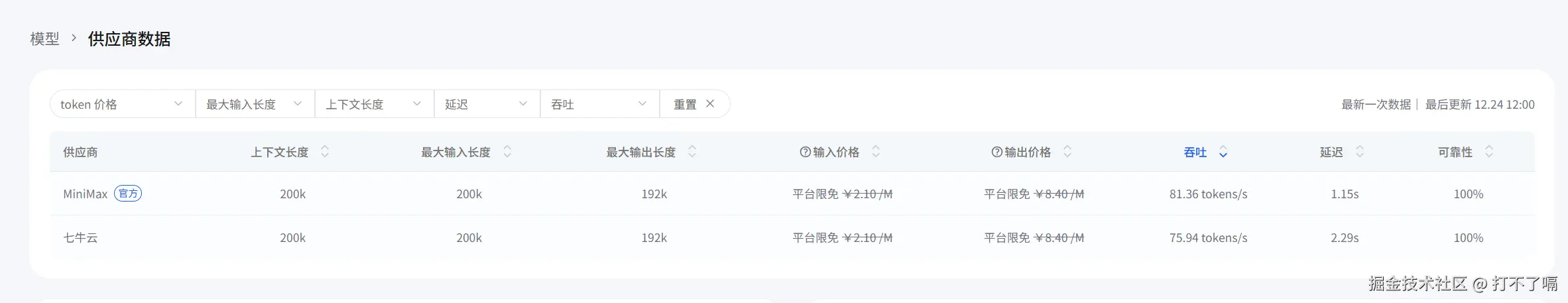Click the 重置 reset filters button
This screenshot has height=303, width=1568.
click(x=694, y=104)
